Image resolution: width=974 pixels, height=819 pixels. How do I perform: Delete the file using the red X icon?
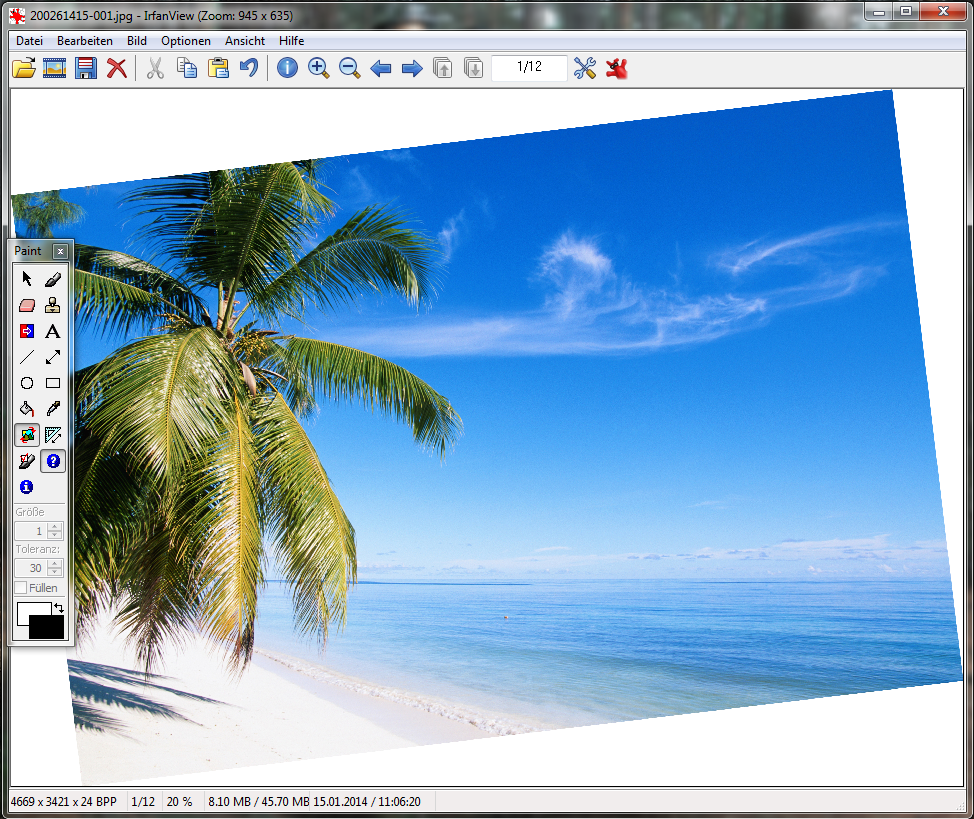point(117,68)
